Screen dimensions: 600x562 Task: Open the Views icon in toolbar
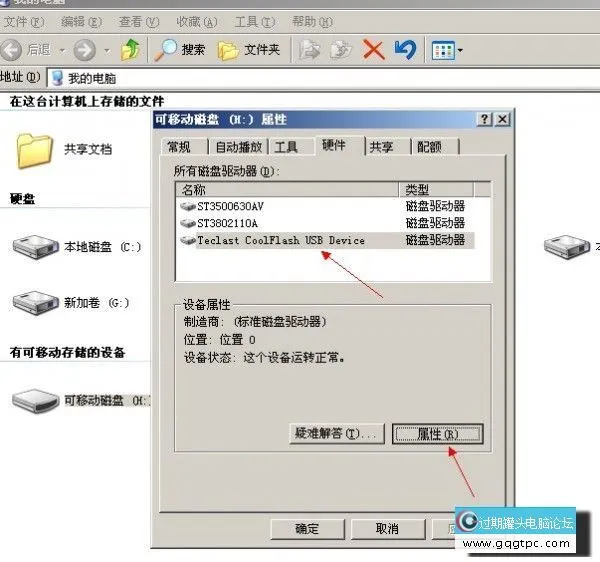[443, 50]
